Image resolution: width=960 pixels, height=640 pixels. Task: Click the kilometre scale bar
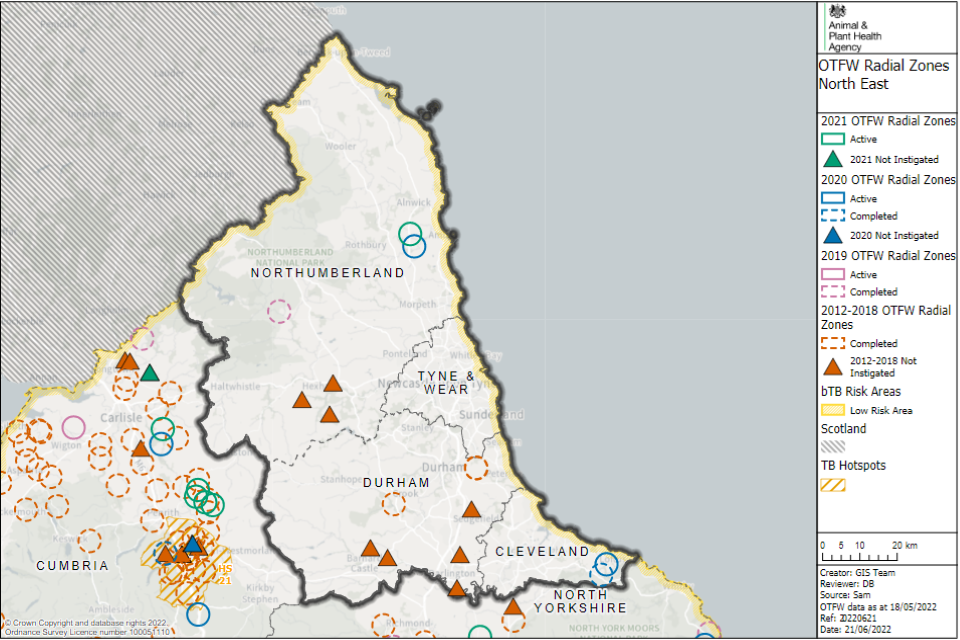pos(863,555)
